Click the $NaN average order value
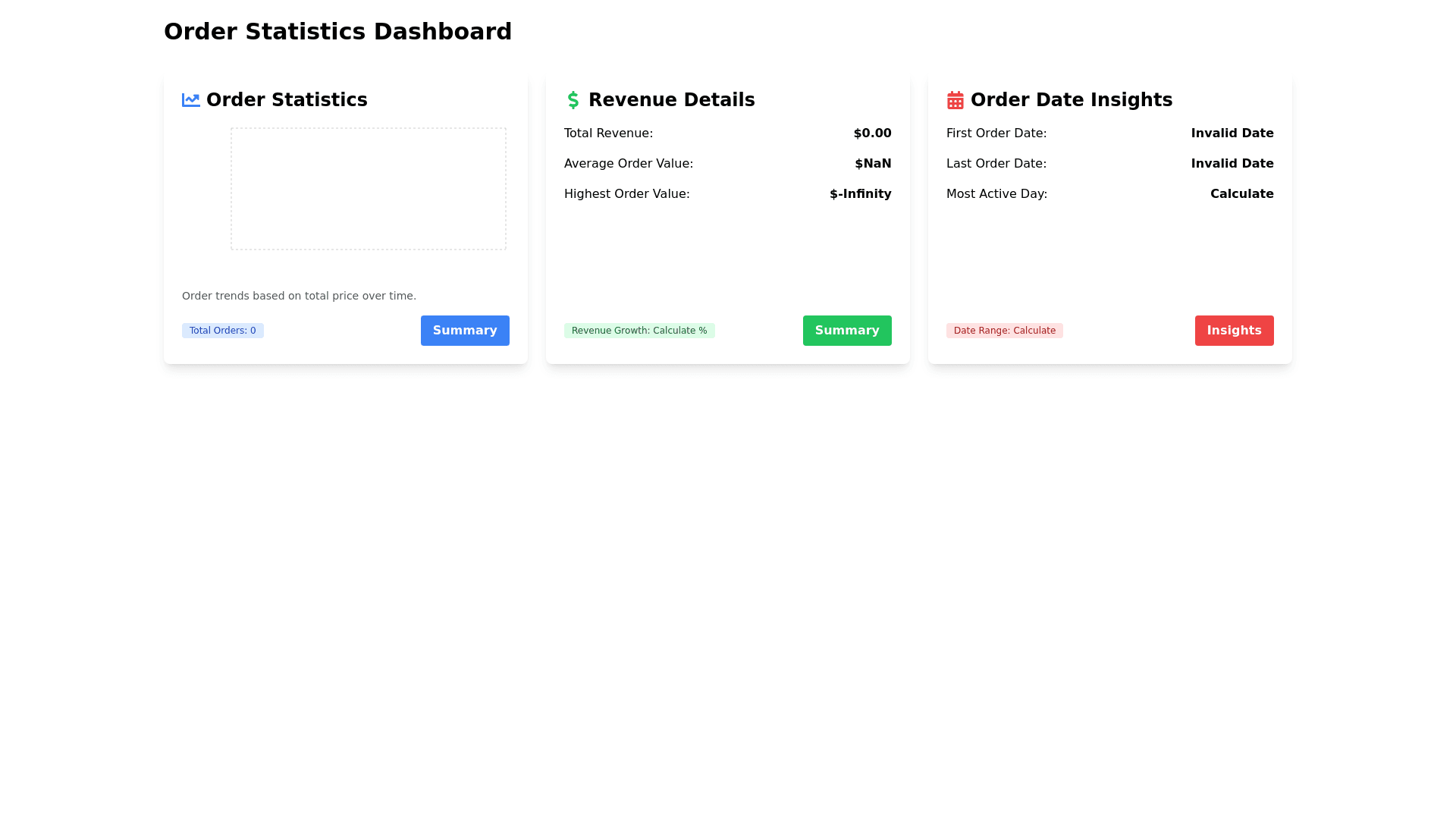This screenshot has height=819, width=1456. pyautogui.click(x=873, y=164)
